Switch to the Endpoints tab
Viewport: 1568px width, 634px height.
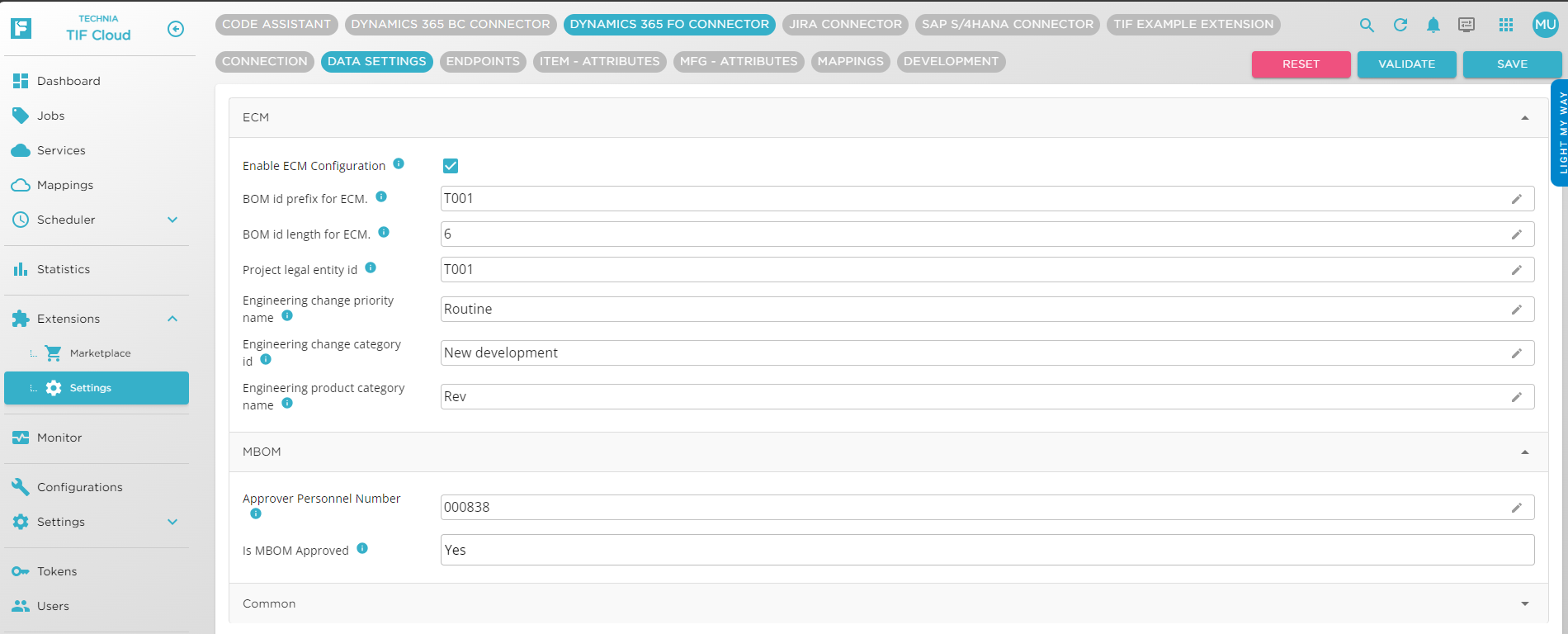[x=483, y=61]
